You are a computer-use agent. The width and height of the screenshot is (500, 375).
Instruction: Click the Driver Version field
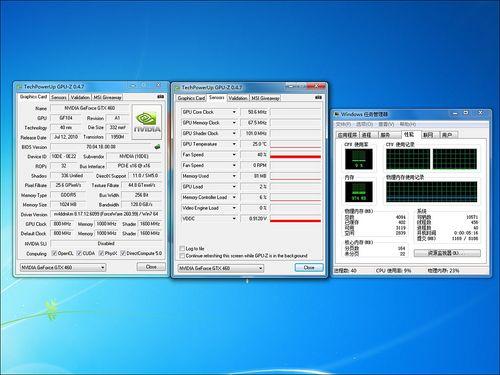(106, 214)
